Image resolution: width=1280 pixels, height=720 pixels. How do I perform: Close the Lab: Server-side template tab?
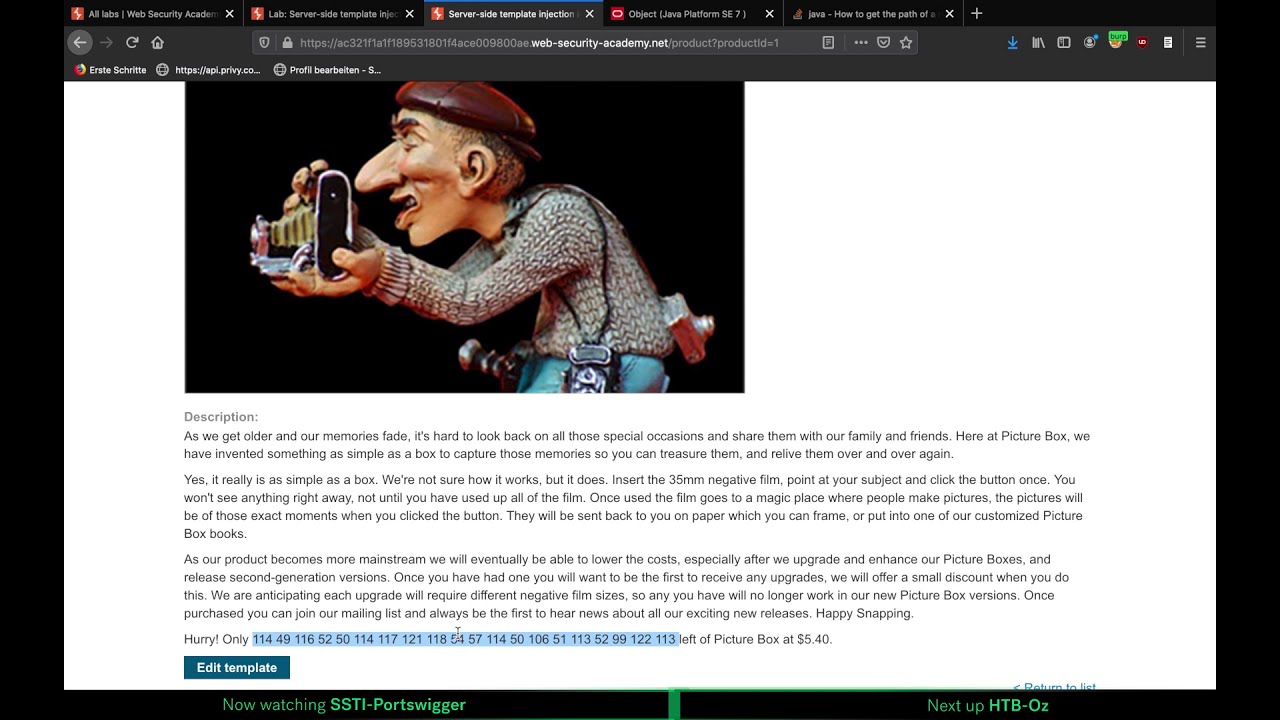tap(410, 14)
